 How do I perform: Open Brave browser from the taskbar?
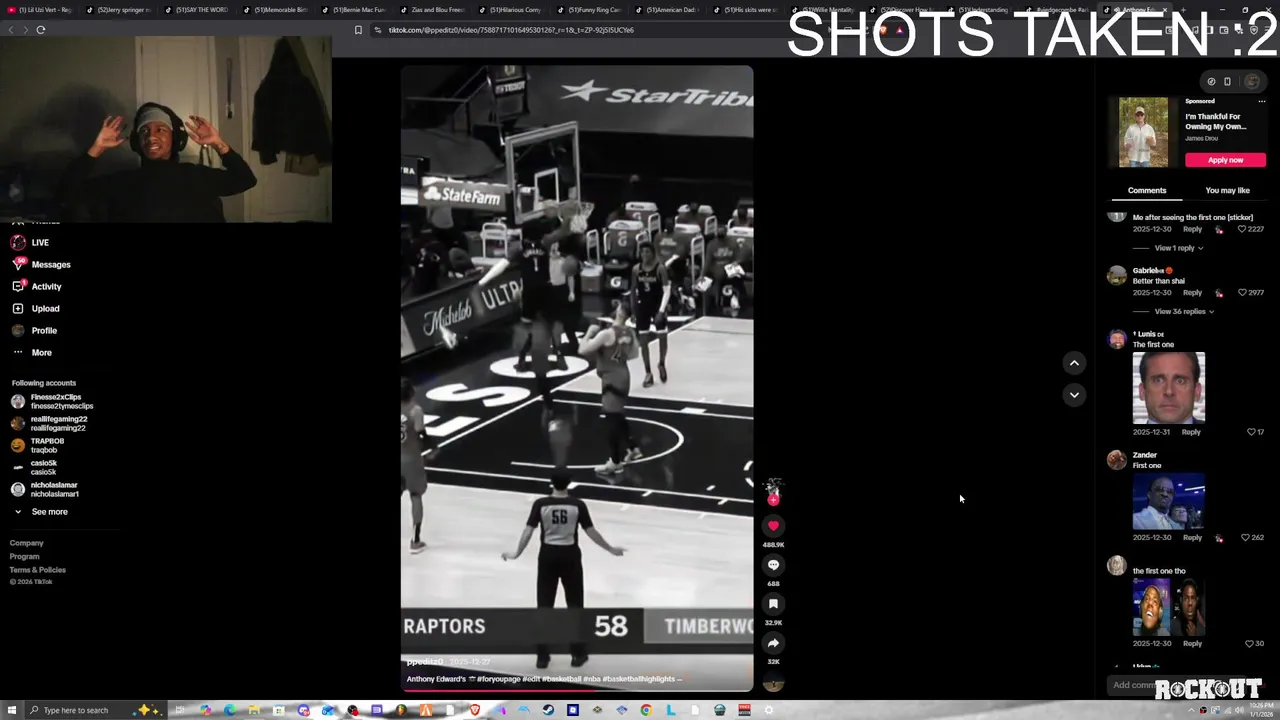click(x=475, y=710)
